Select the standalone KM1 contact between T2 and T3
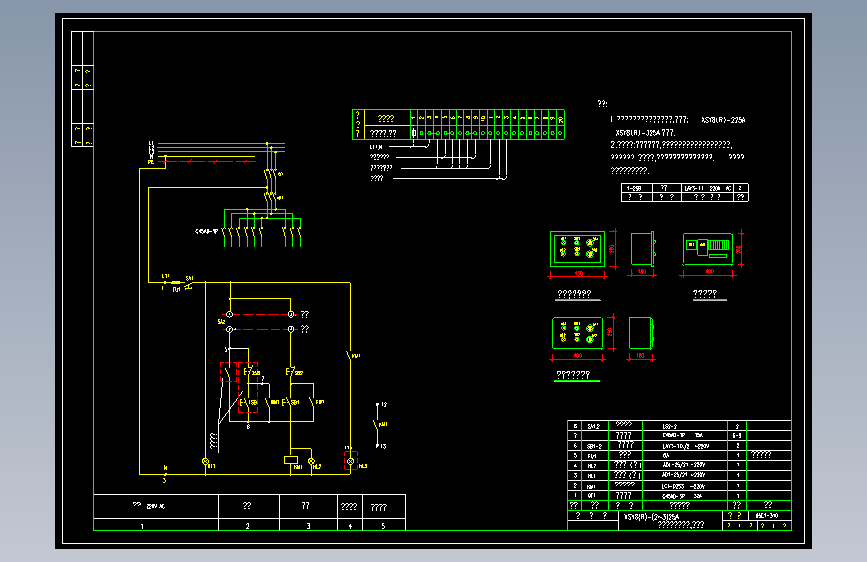Image resolution: width=867 pixels, height=562 pixels. (377, 425)
